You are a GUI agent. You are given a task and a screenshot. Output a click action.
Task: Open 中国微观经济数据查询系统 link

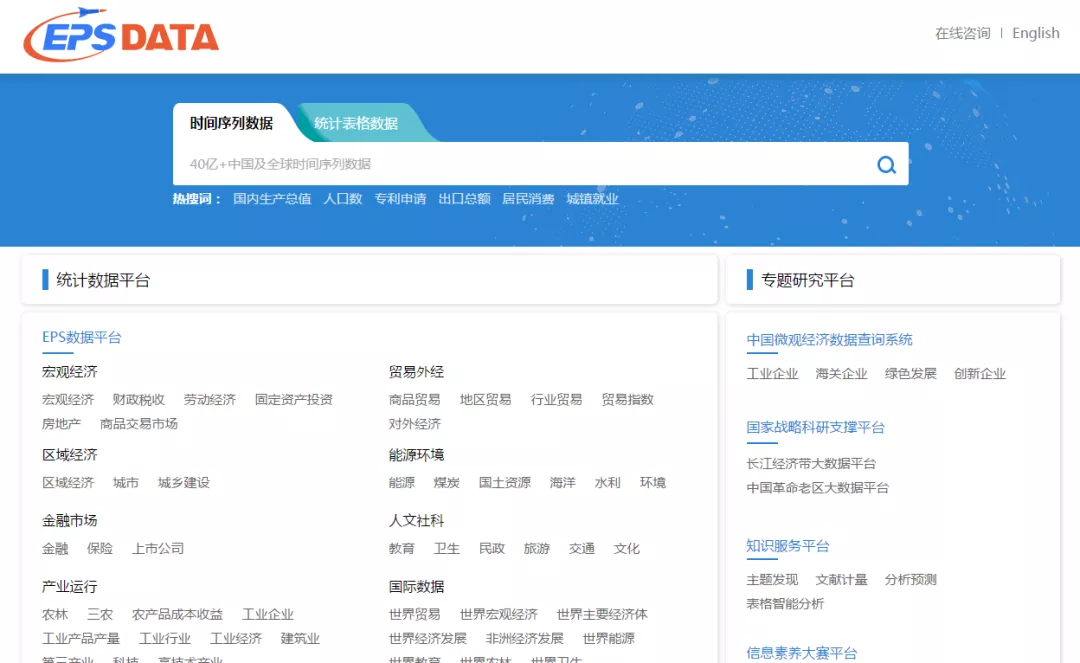coord(829,339)
